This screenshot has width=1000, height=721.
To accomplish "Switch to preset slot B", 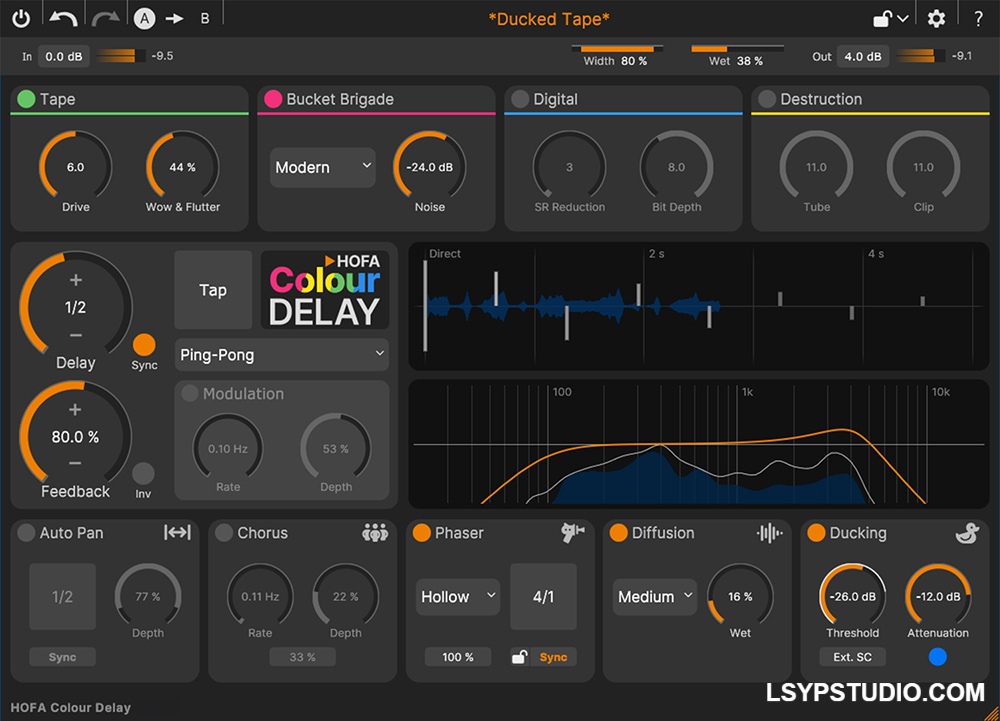I will click(205, 18).
